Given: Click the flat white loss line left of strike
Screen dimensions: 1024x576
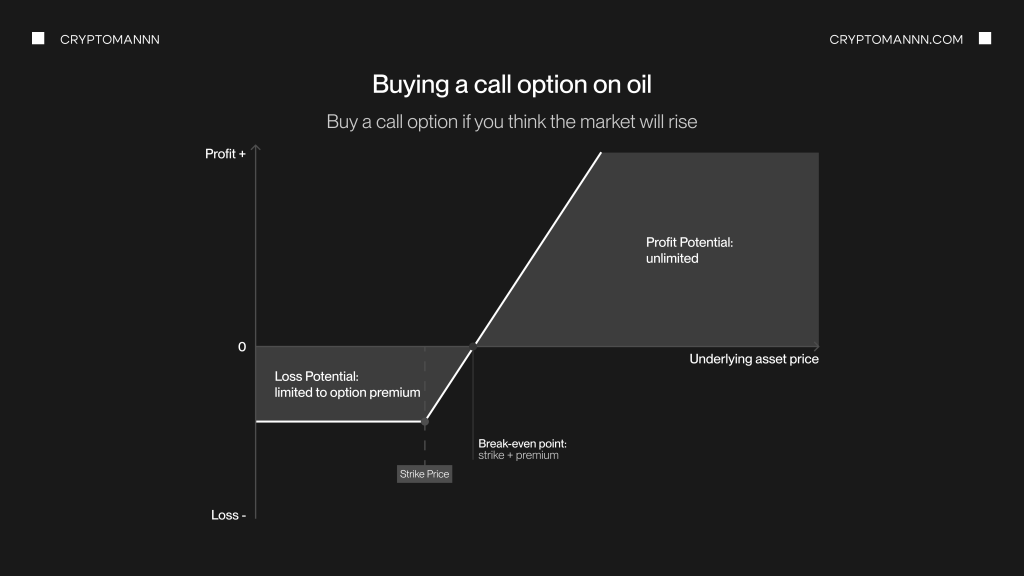Looking at the screenshot, I should (x=340, y=421).
